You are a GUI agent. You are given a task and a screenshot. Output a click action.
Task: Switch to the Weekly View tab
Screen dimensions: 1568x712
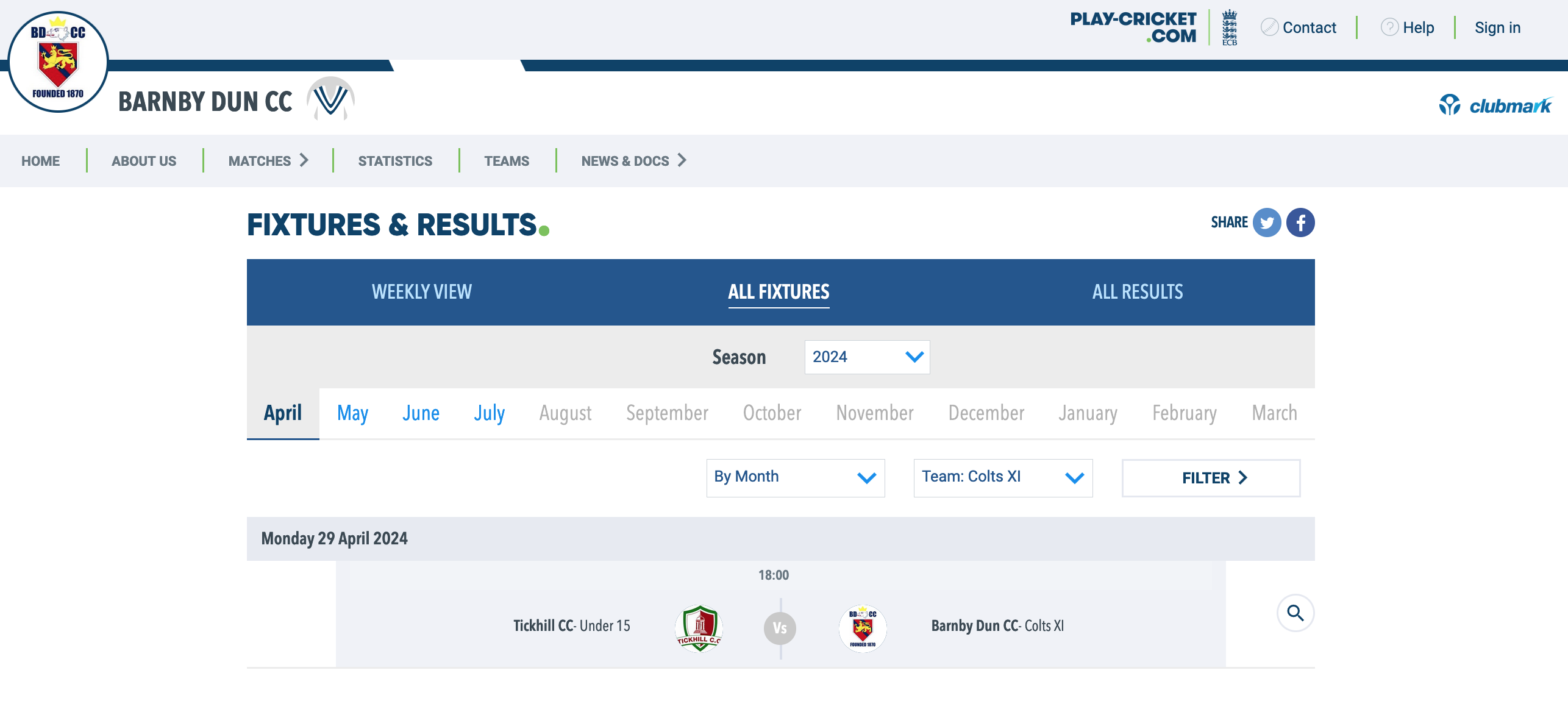[422, 292]
